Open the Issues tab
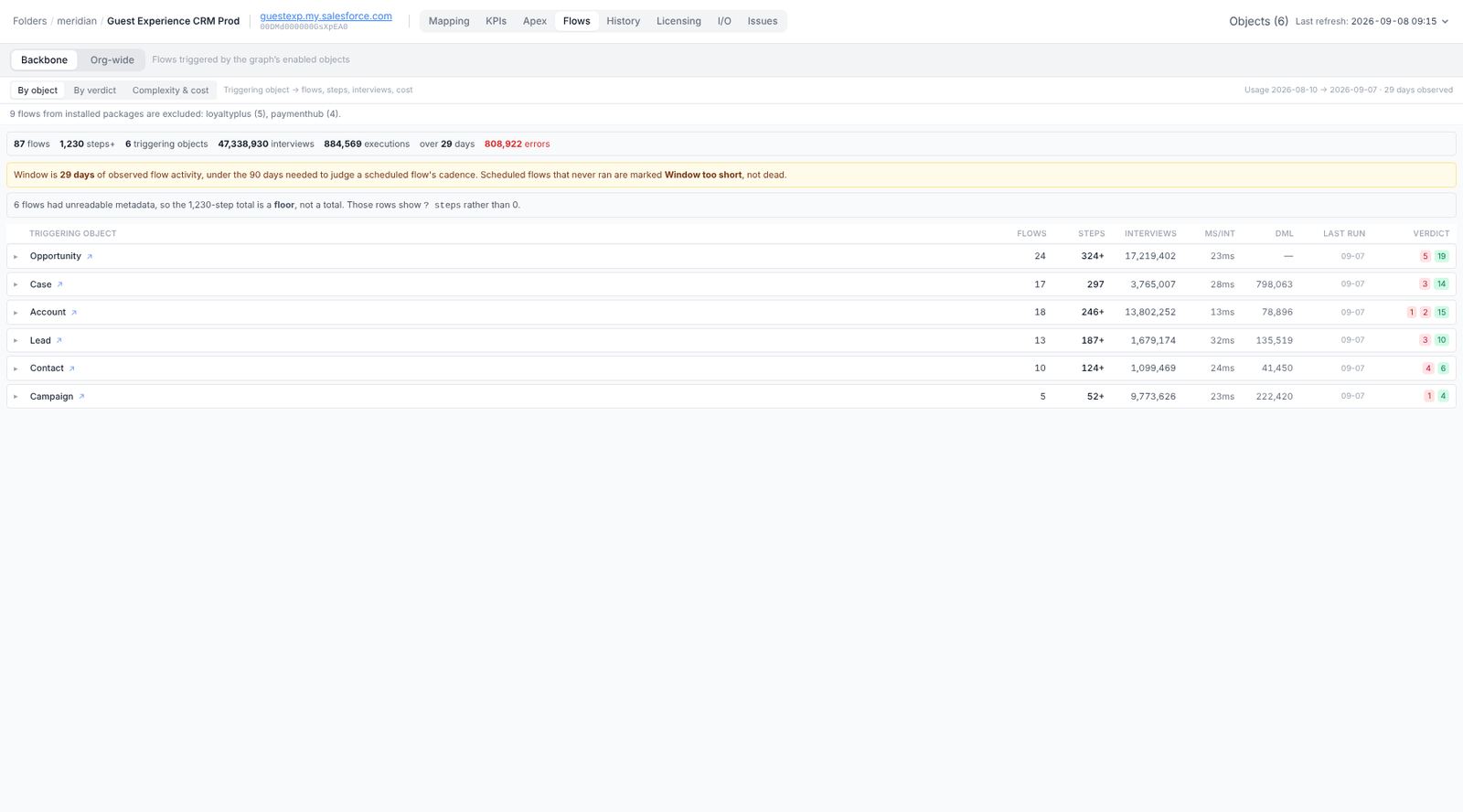Screen dimensions: 1463x812 coord(763,21)
